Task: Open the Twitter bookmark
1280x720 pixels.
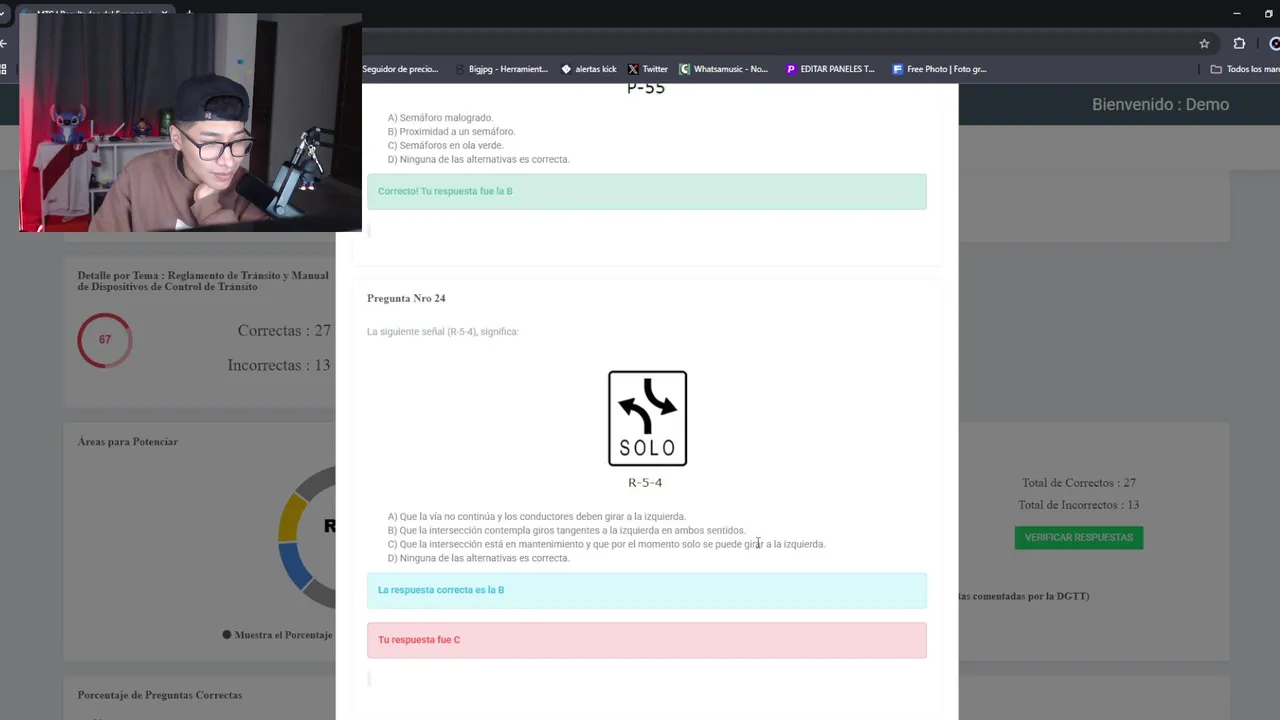Action: [x=647, y=69]
